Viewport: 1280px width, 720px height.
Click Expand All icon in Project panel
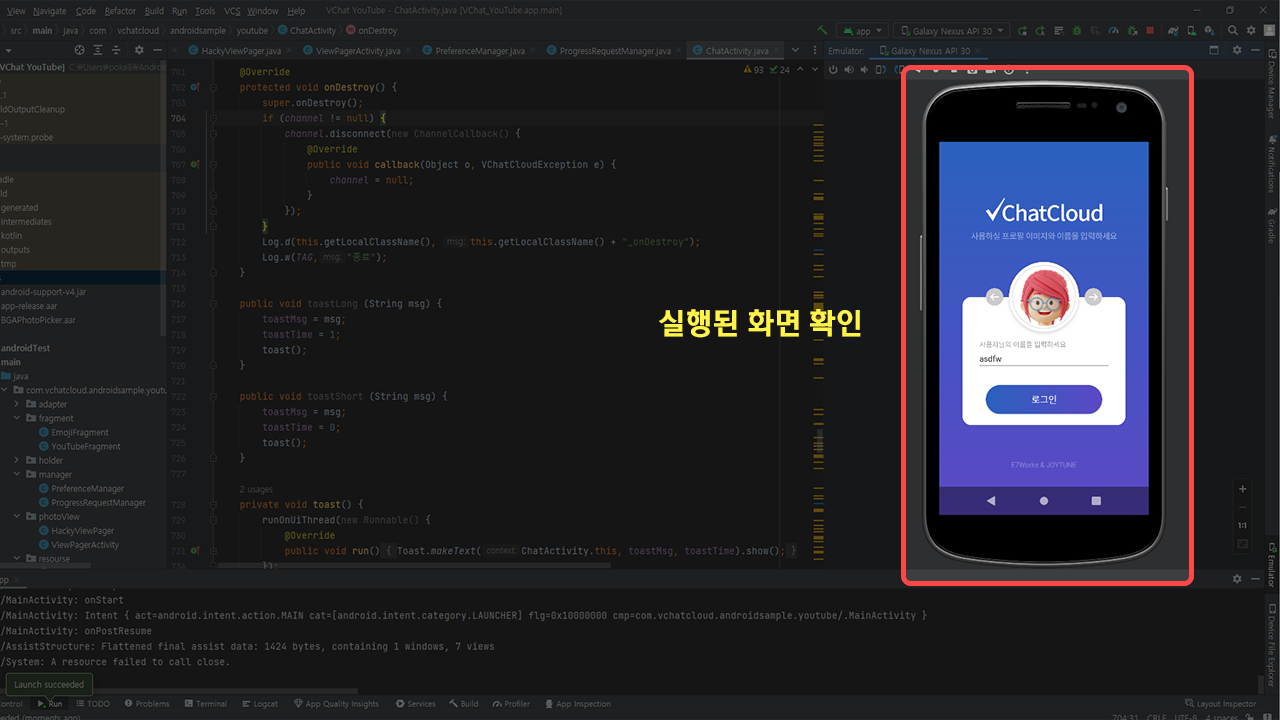point(99,50)
